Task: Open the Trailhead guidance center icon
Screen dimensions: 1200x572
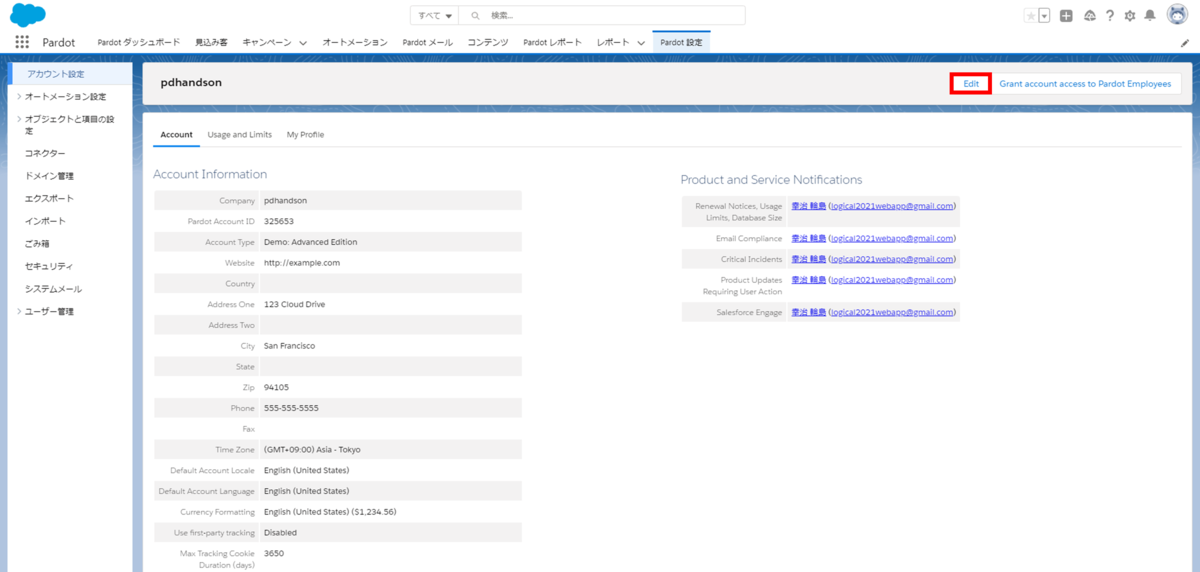Action: [1090, 16]
